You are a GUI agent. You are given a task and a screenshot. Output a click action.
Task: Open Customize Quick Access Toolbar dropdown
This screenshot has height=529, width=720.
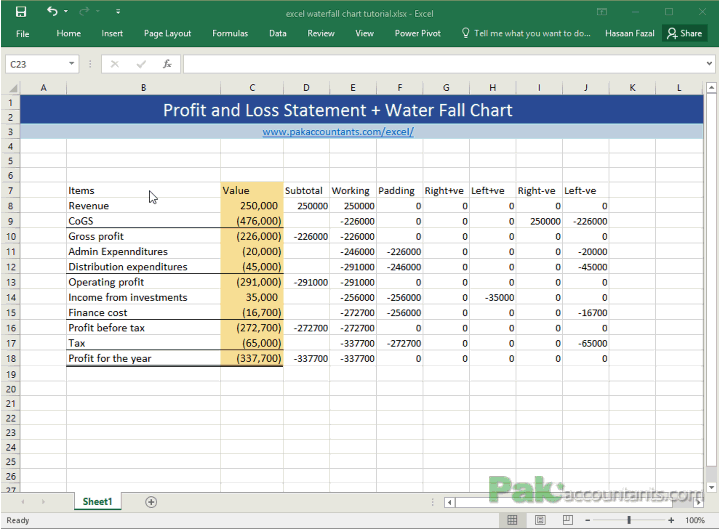click(x=118, y=12)
